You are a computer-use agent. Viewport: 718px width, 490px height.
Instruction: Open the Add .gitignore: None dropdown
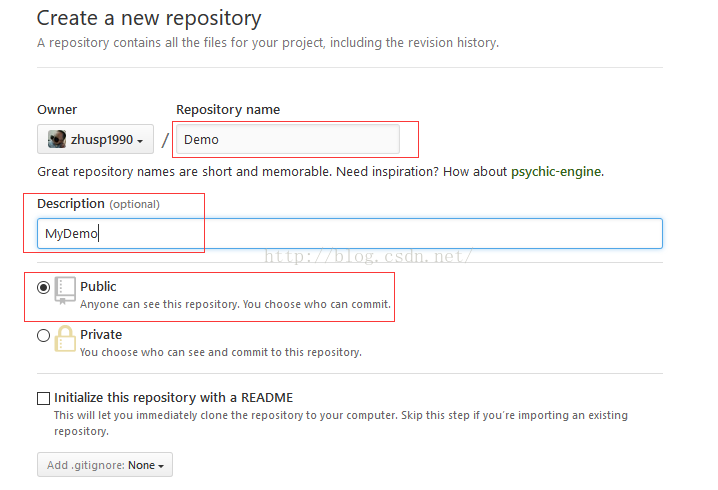(x=105, y=465)
